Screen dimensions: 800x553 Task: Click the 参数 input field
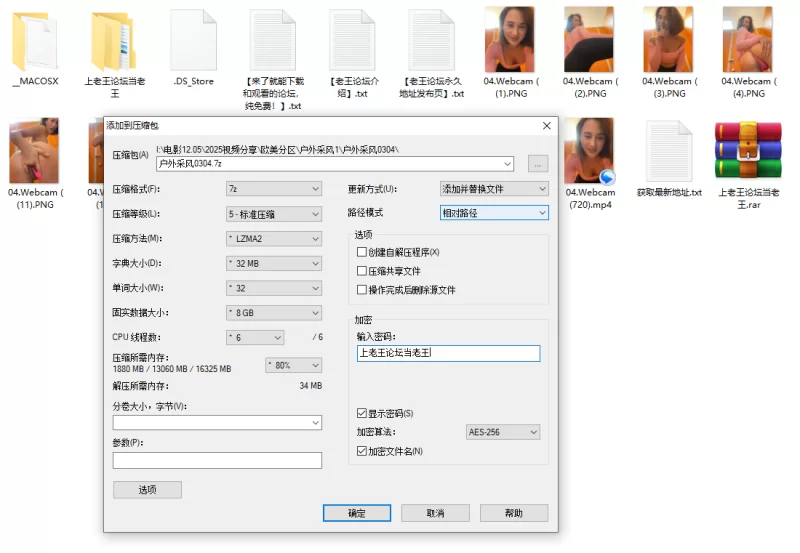pos(217,460)
